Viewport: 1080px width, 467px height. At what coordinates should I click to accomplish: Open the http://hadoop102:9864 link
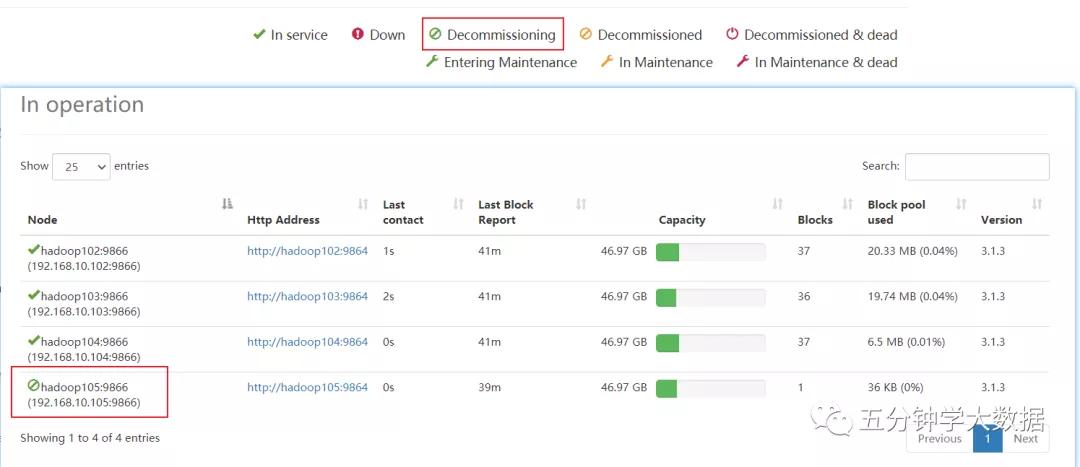tap(307, 251)
